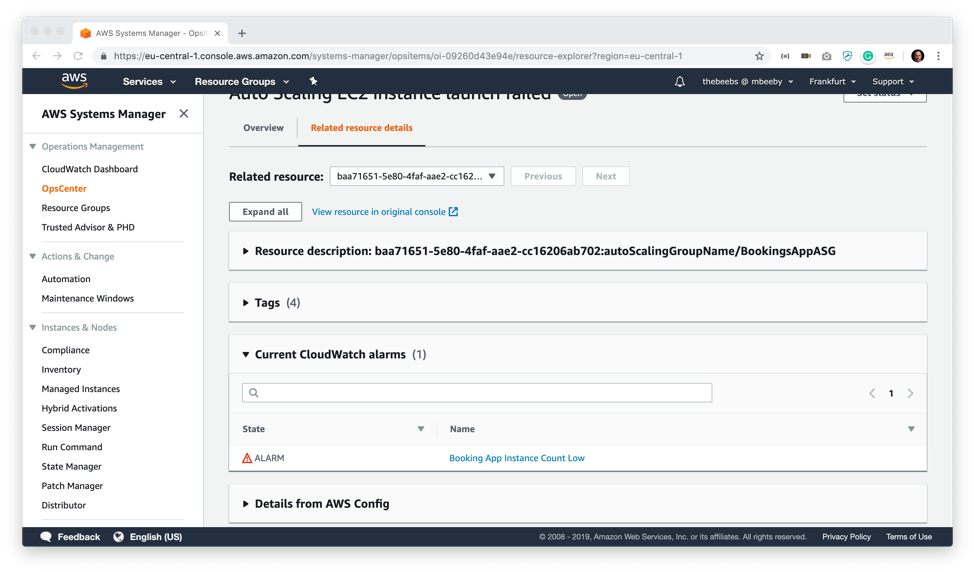Click the AWS extension icon in toolbar
Viewport: 974px width, 572px height.
889,55
